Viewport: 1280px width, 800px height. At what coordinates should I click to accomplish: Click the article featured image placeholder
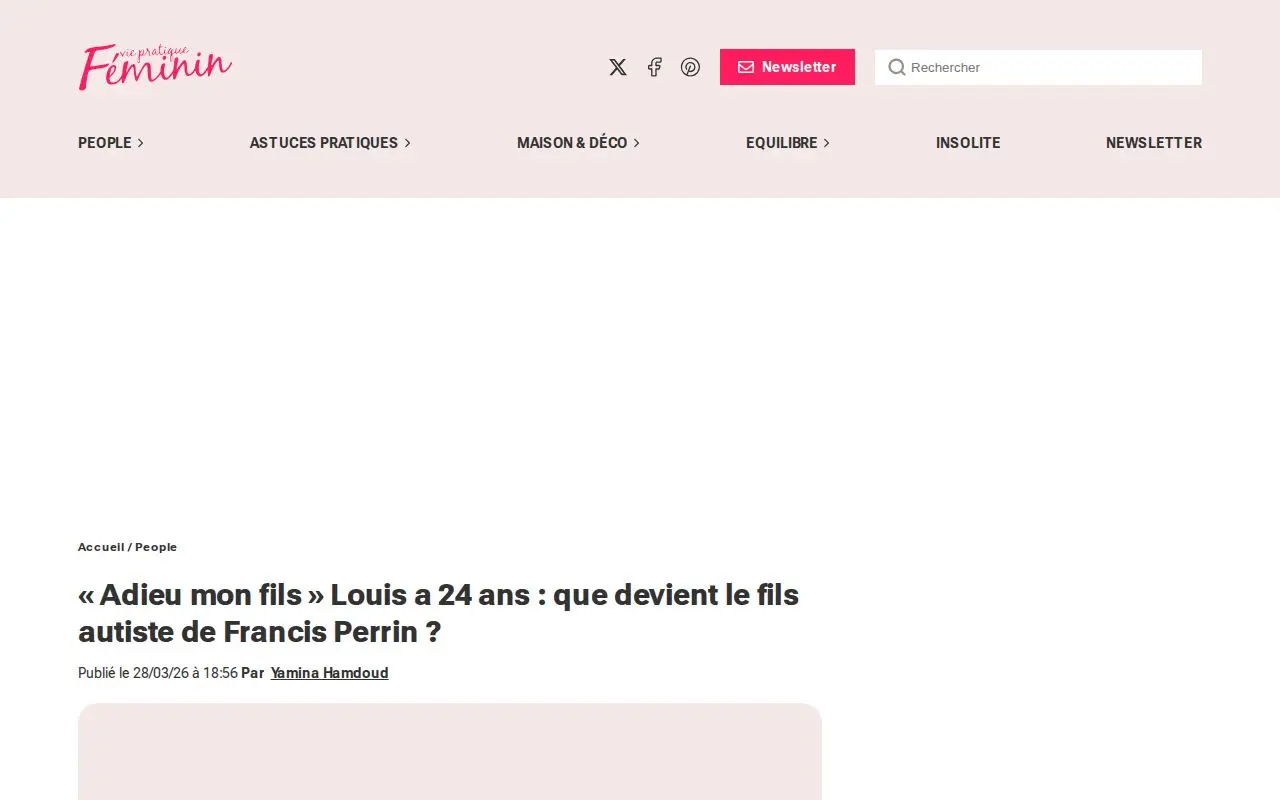pos(450,751)
